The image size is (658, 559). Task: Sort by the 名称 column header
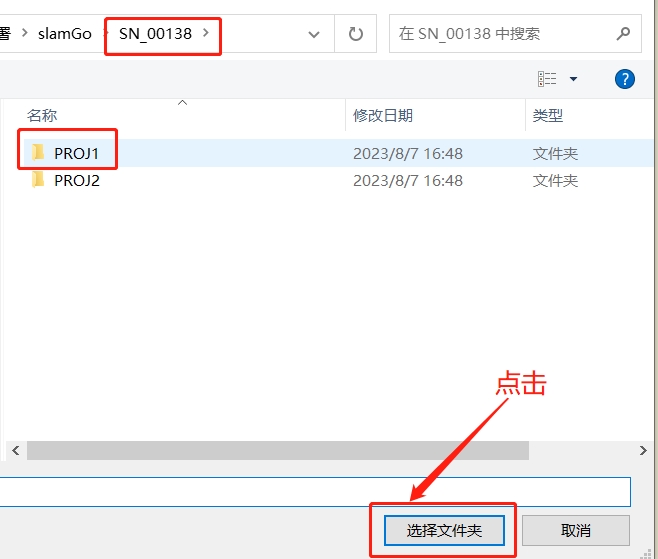pyautogui.click(x=43, y=116)
